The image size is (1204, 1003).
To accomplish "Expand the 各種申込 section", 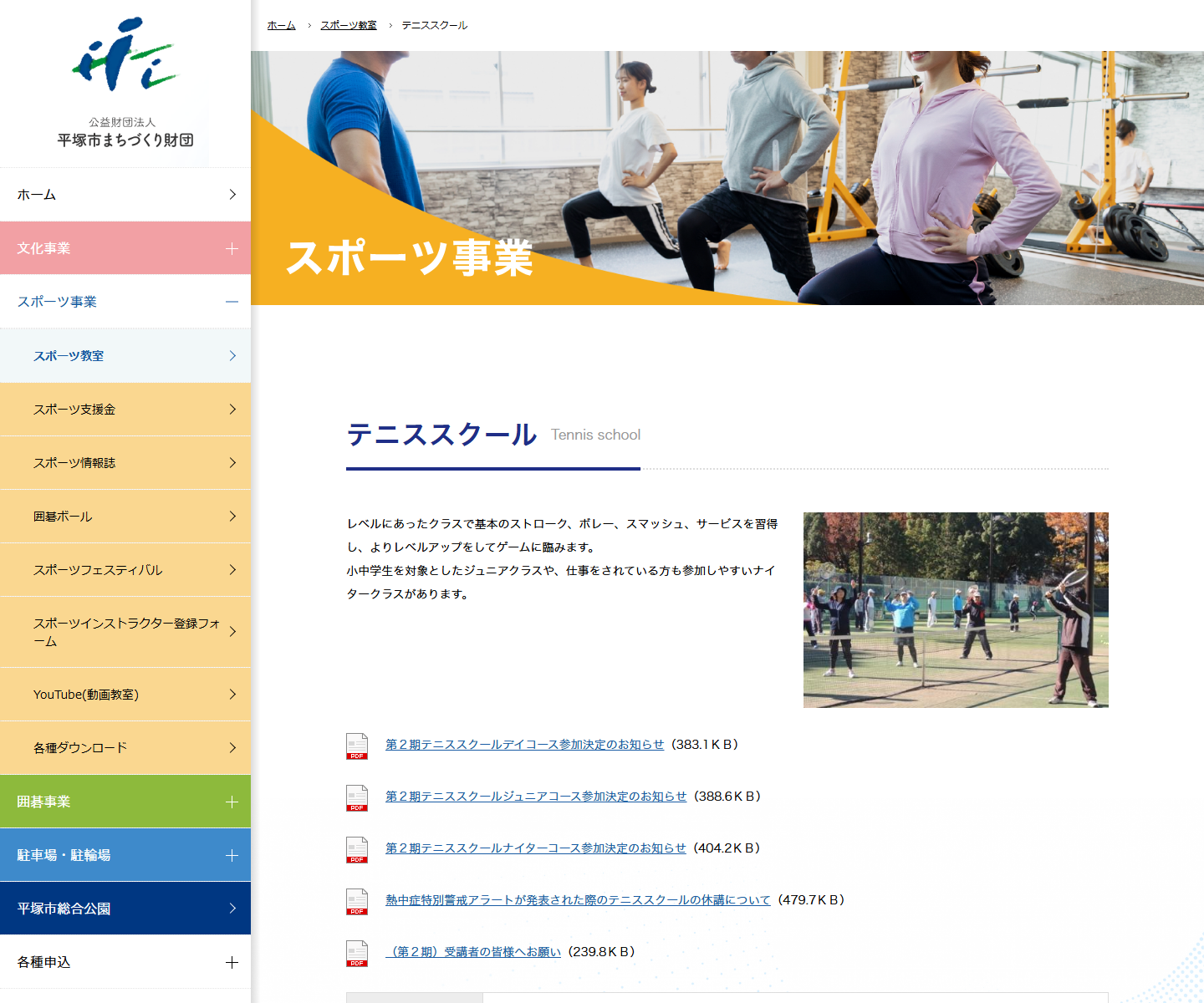I will (232, 962).
